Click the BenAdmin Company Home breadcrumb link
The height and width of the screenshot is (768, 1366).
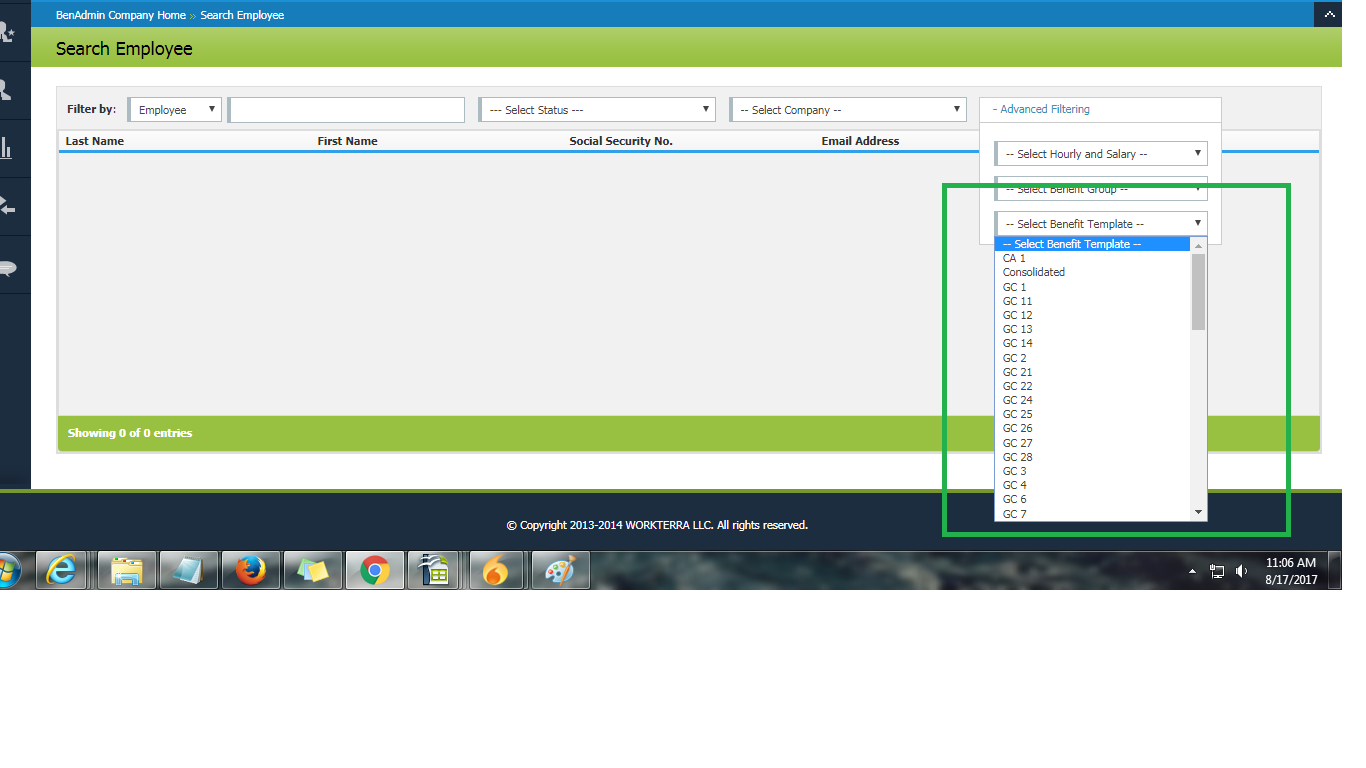121,15
